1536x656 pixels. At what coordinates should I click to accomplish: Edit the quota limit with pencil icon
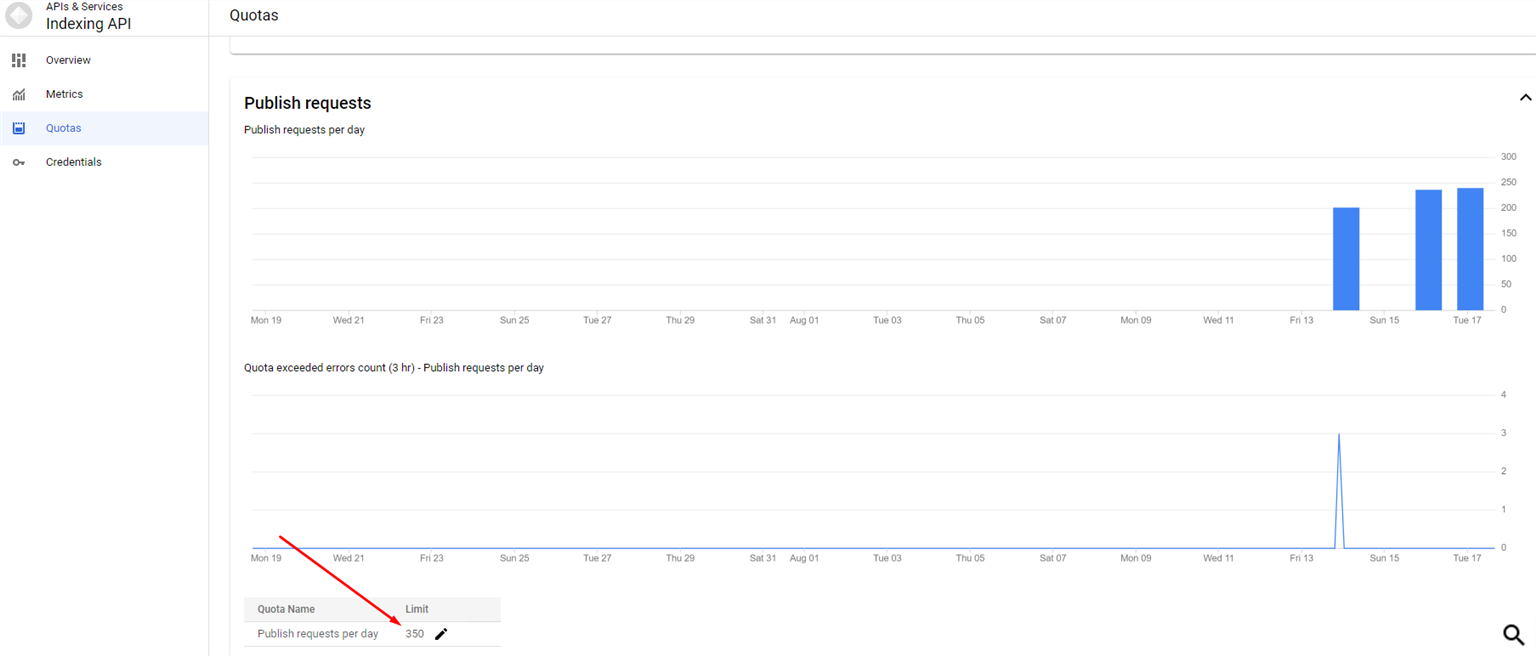(x=441, y=634)
